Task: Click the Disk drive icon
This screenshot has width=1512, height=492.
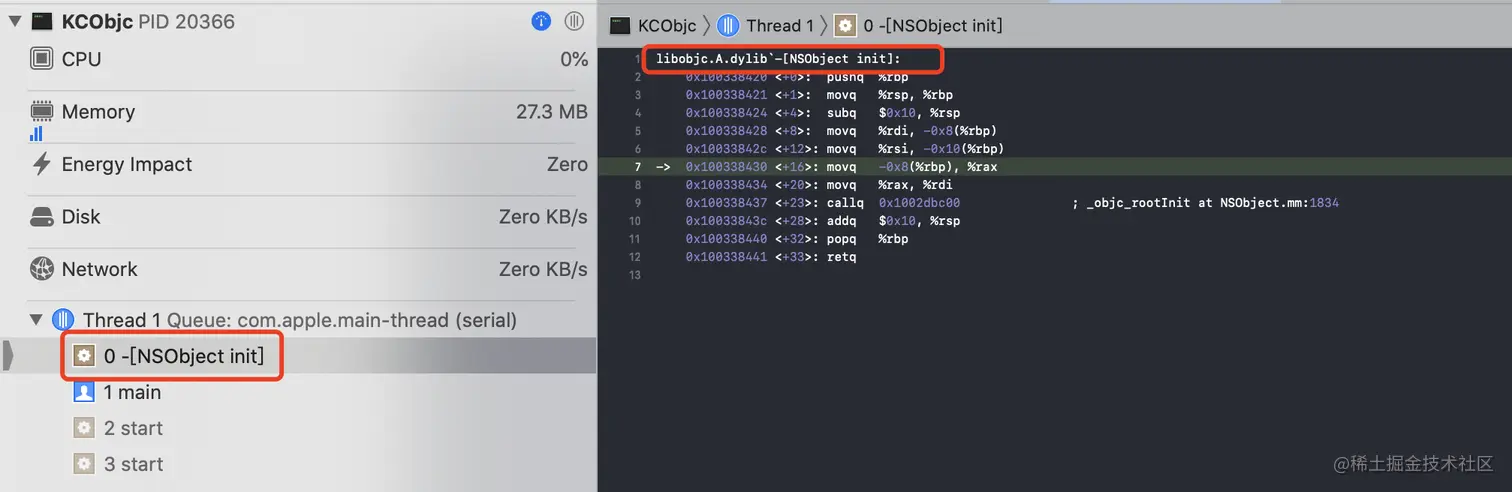Action: click(x=42, y=217)
